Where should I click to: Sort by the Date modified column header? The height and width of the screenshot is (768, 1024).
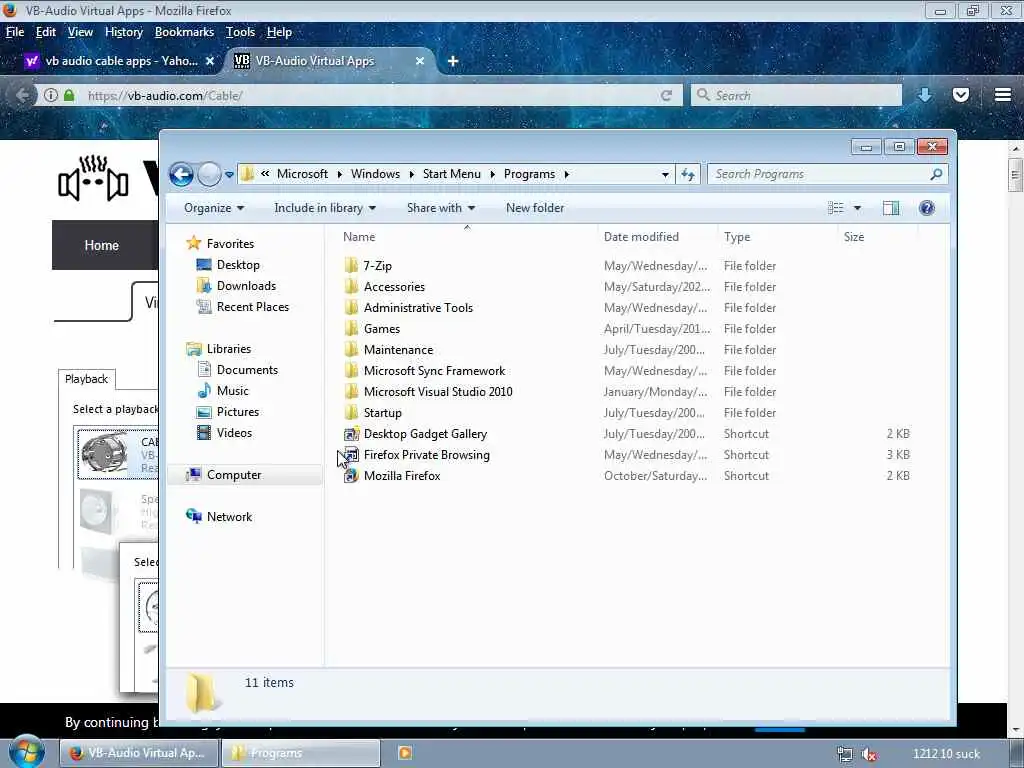641,236
